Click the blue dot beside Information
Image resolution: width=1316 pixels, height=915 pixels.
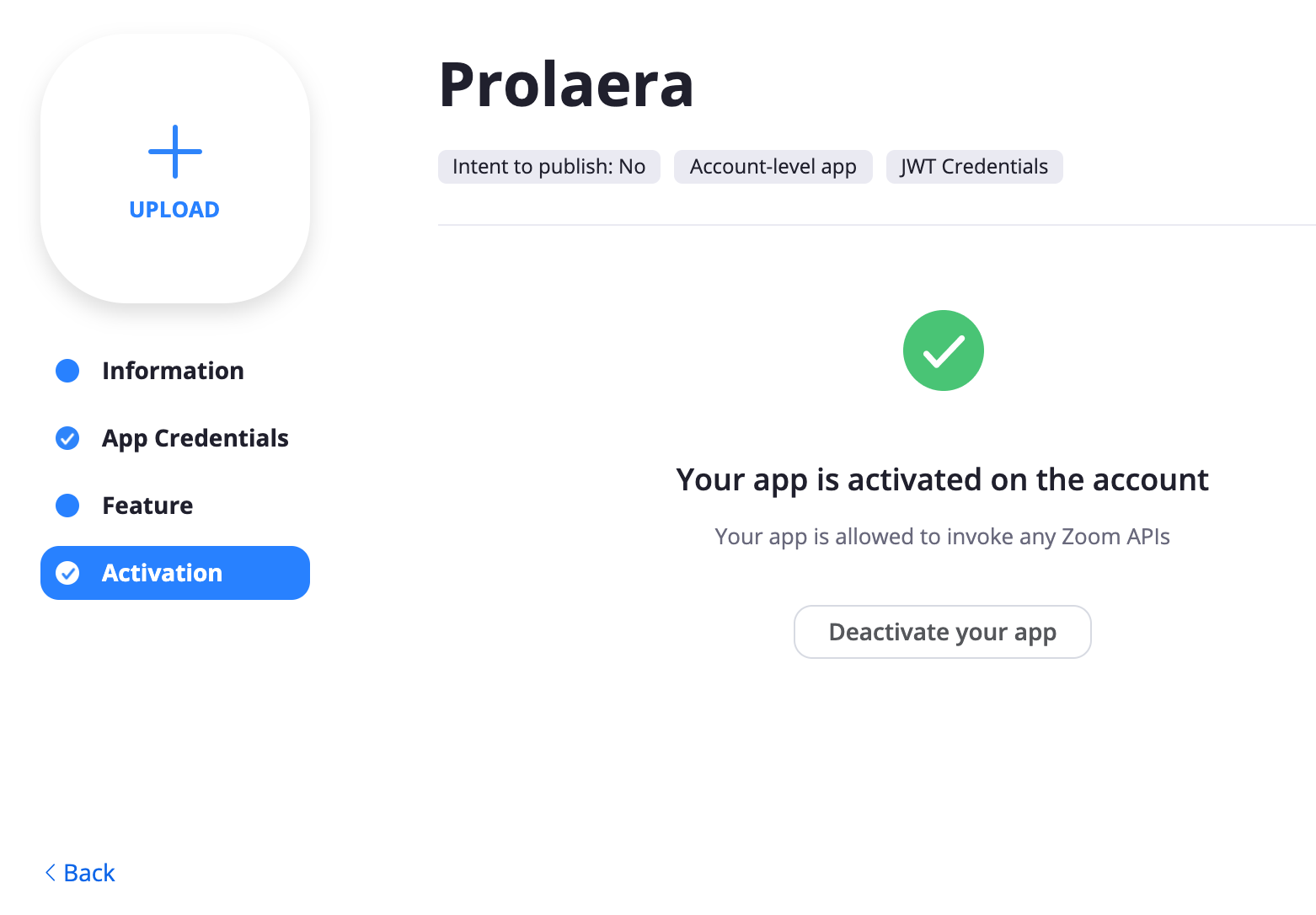pos(67,371)
